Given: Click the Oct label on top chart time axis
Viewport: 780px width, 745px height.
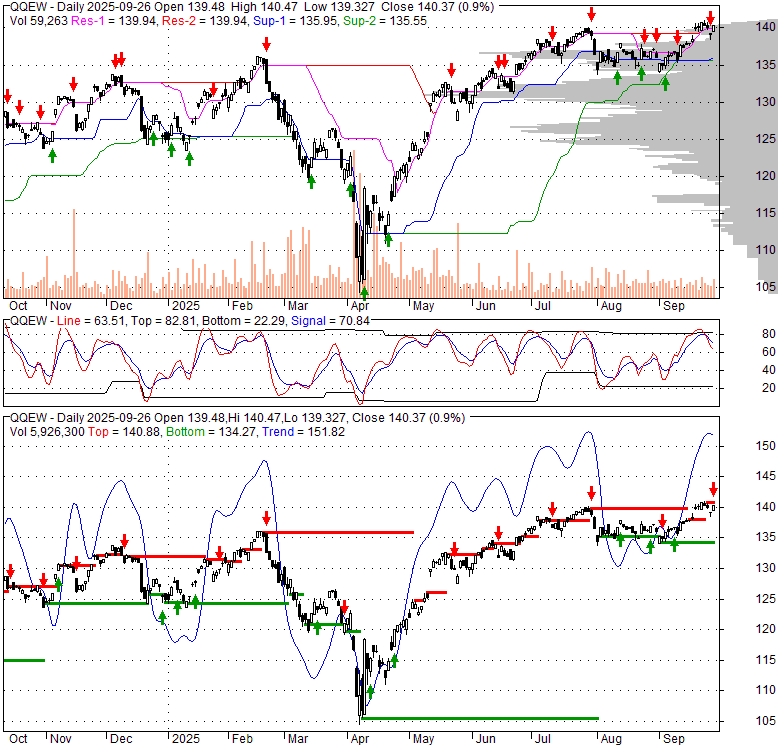Looking at the screenshot, I should point(18,306).
